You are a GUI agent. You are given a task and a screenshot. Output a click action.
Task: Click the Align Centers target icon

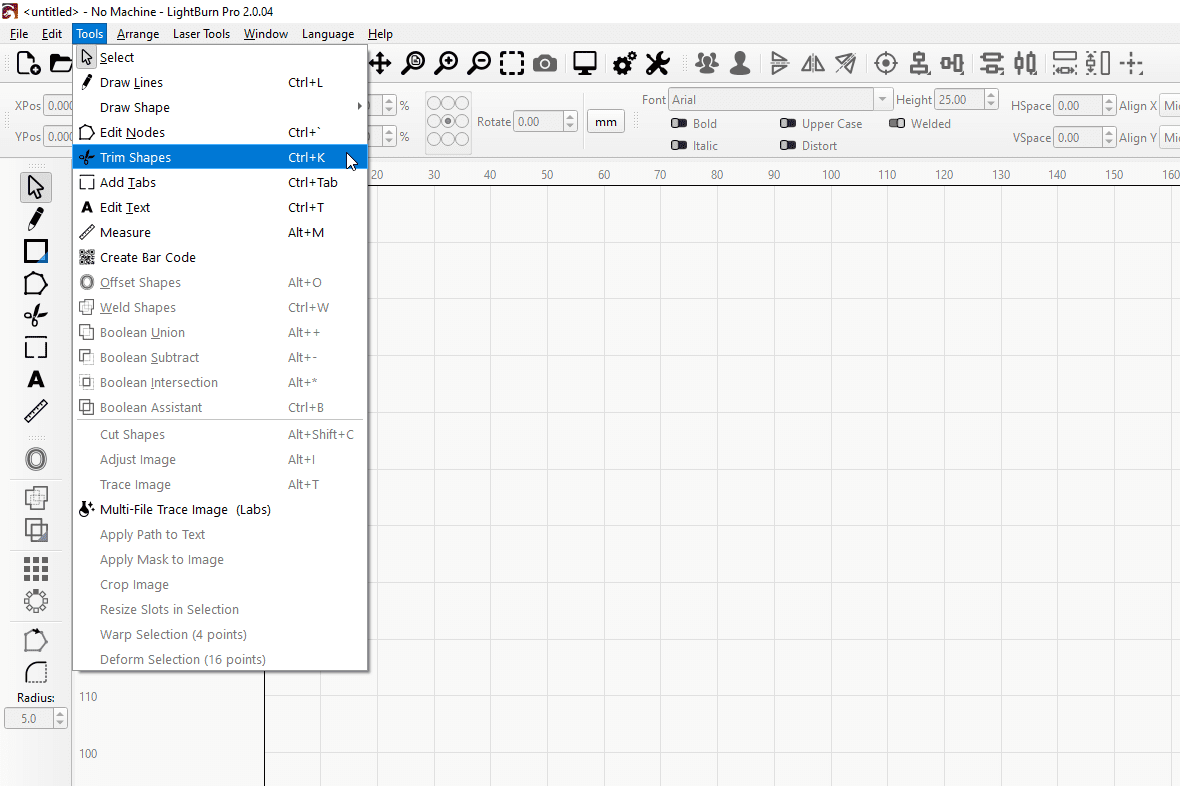(886, 63)
